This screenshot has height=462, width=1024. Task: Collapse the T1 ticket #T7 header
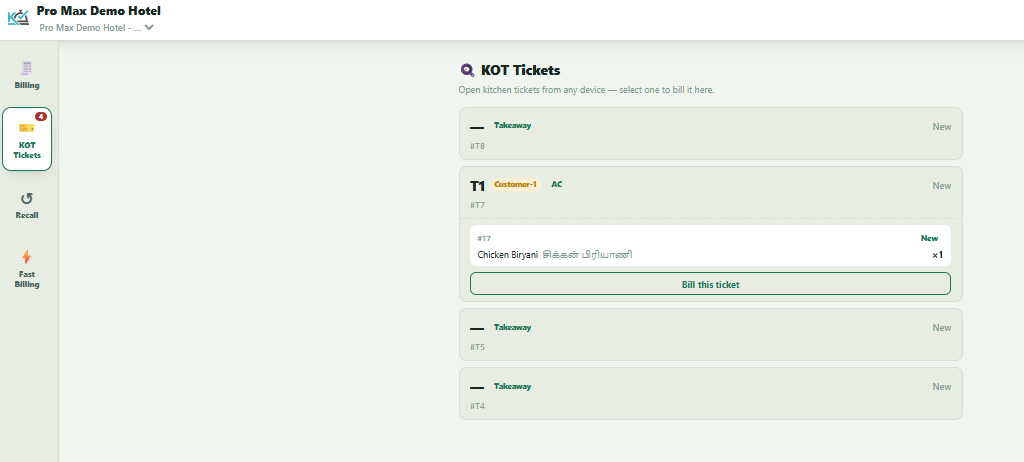click(x=711, y=193)
